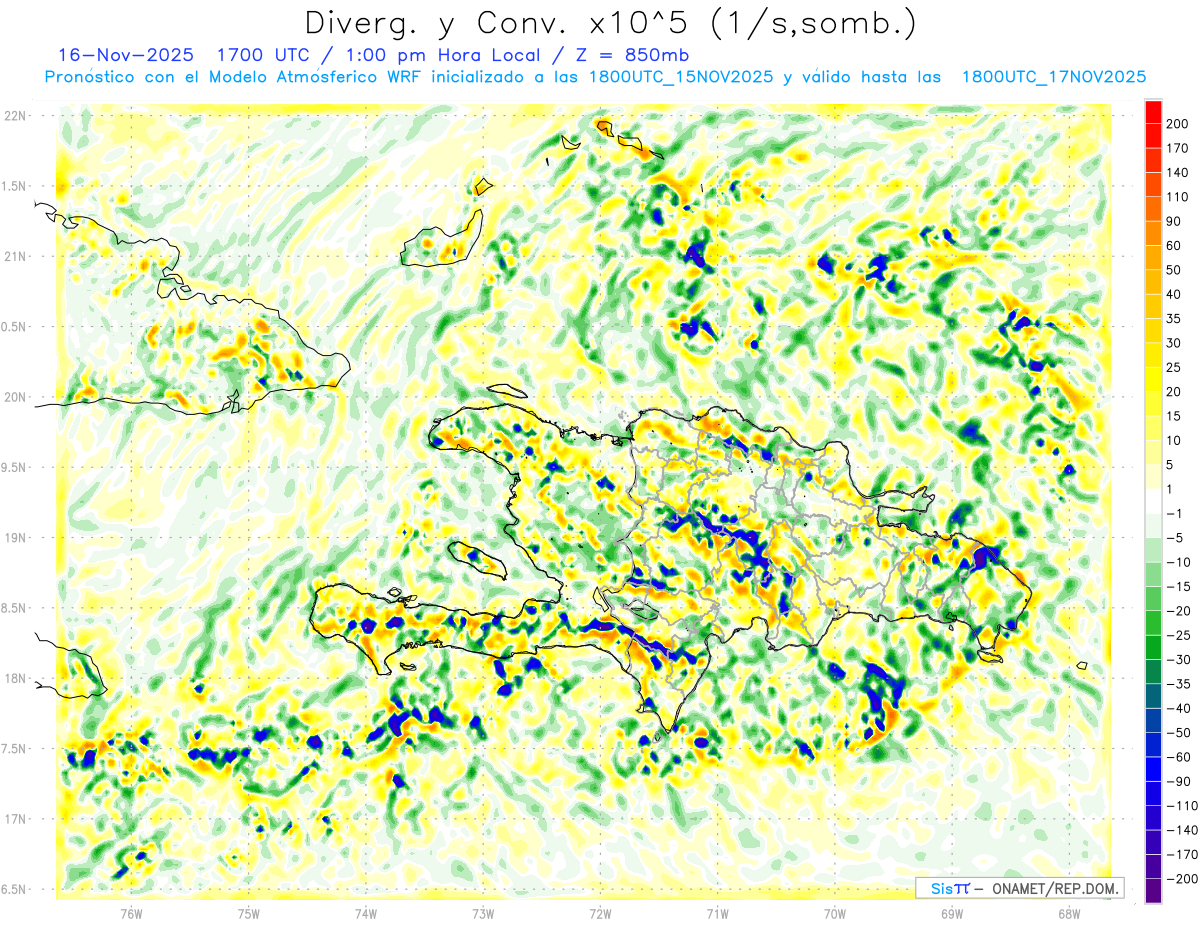
Task: Click the white colorbar segment between 1 and -1
Action: tap(1153, 501)
